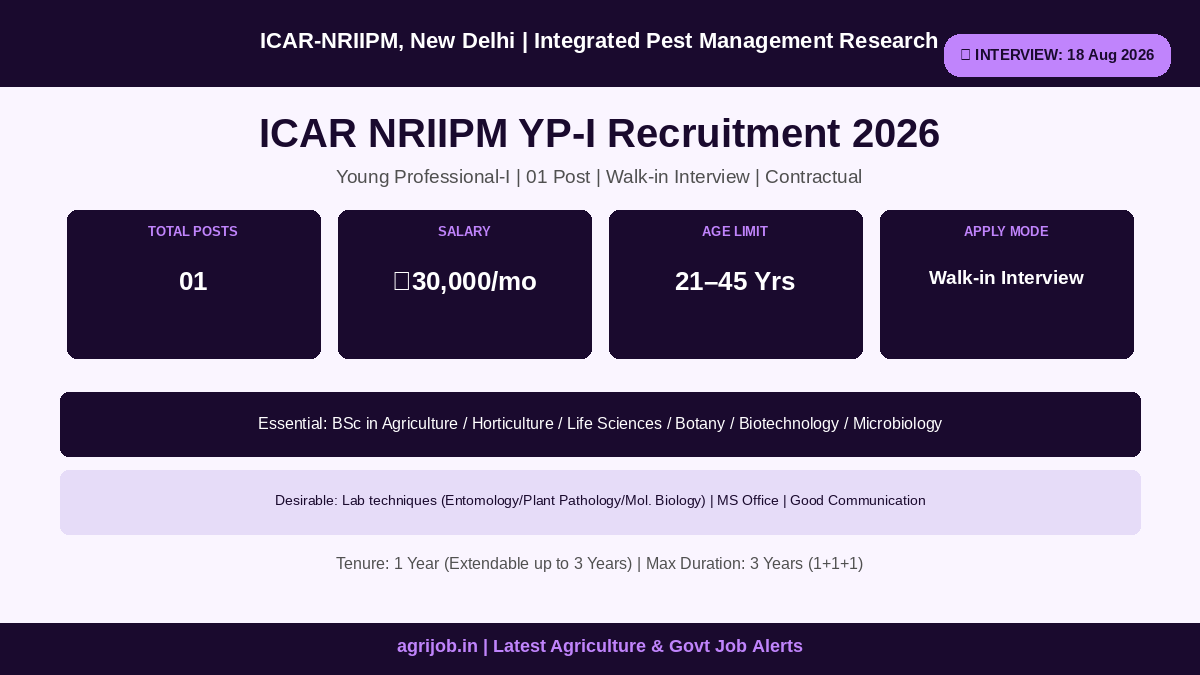Open the Salary card showing 30,000/mo
The width and height of the screenshot is (1200, 675).
(465, 284)
